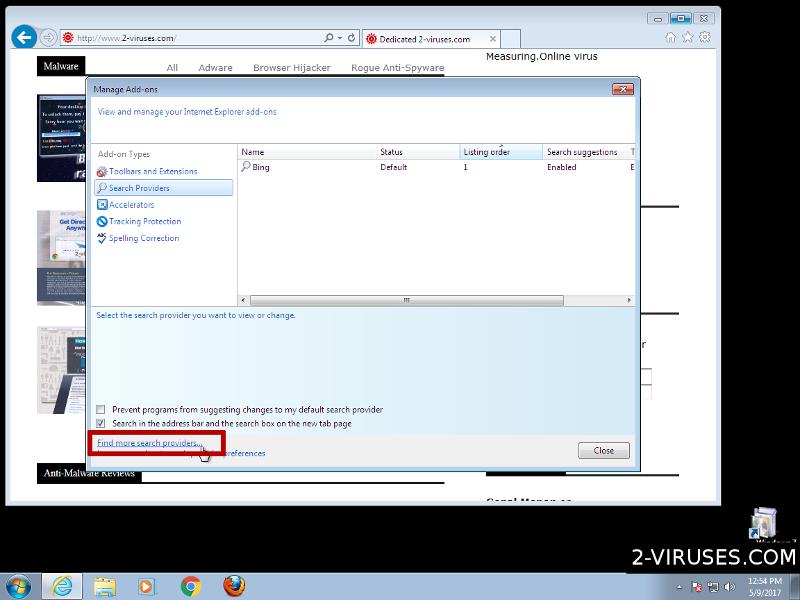Image resolution: width=800 pixels, height=600 pixels.
Task: Sort add-ons by Listing order column
Action: tap(487, 152)
